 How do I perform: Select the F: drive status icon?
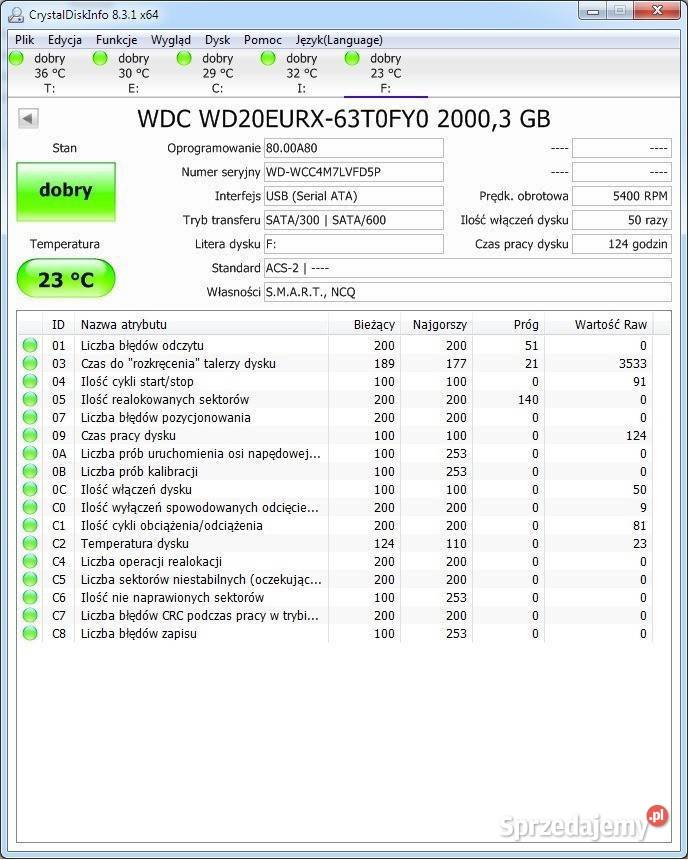tap(352, 59)
